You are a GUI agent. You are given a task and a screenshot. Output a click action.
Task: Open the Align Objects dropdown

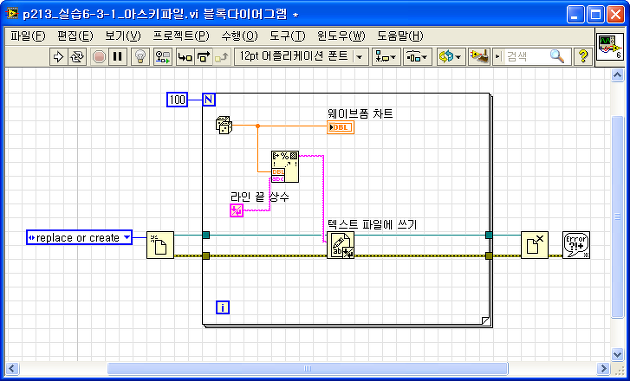point(386,57)
